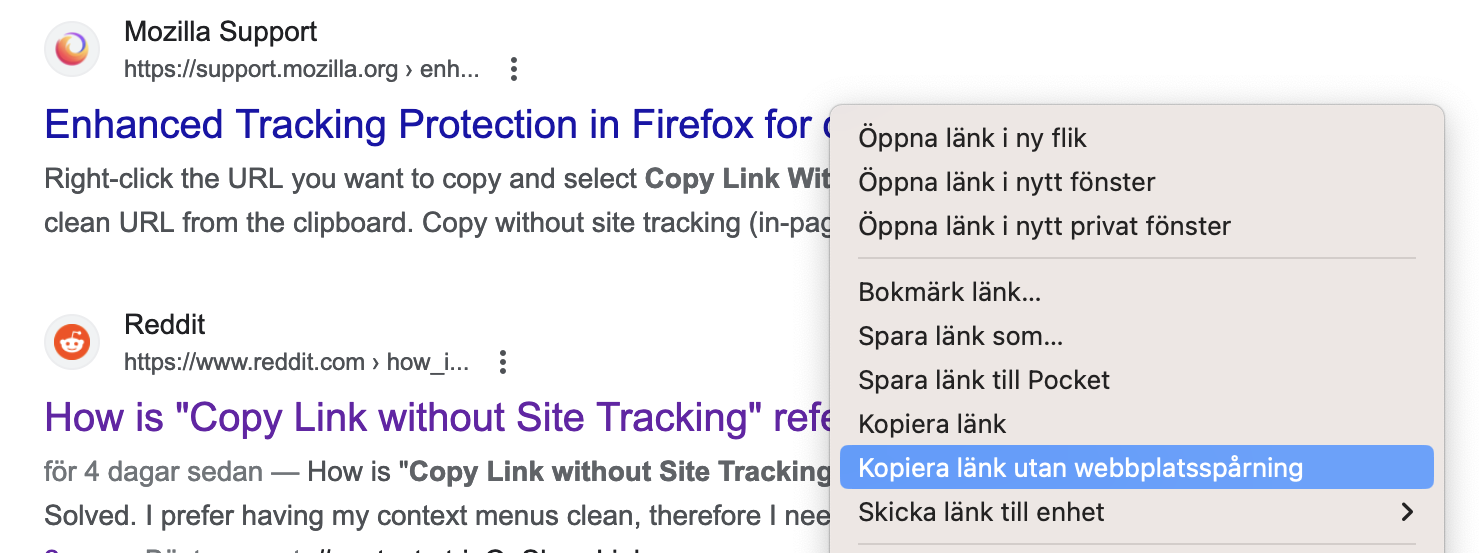Choose 'Spara länk till Pocket'
The height and width of the screenshot is (553, 1479).
click(984, 380)
